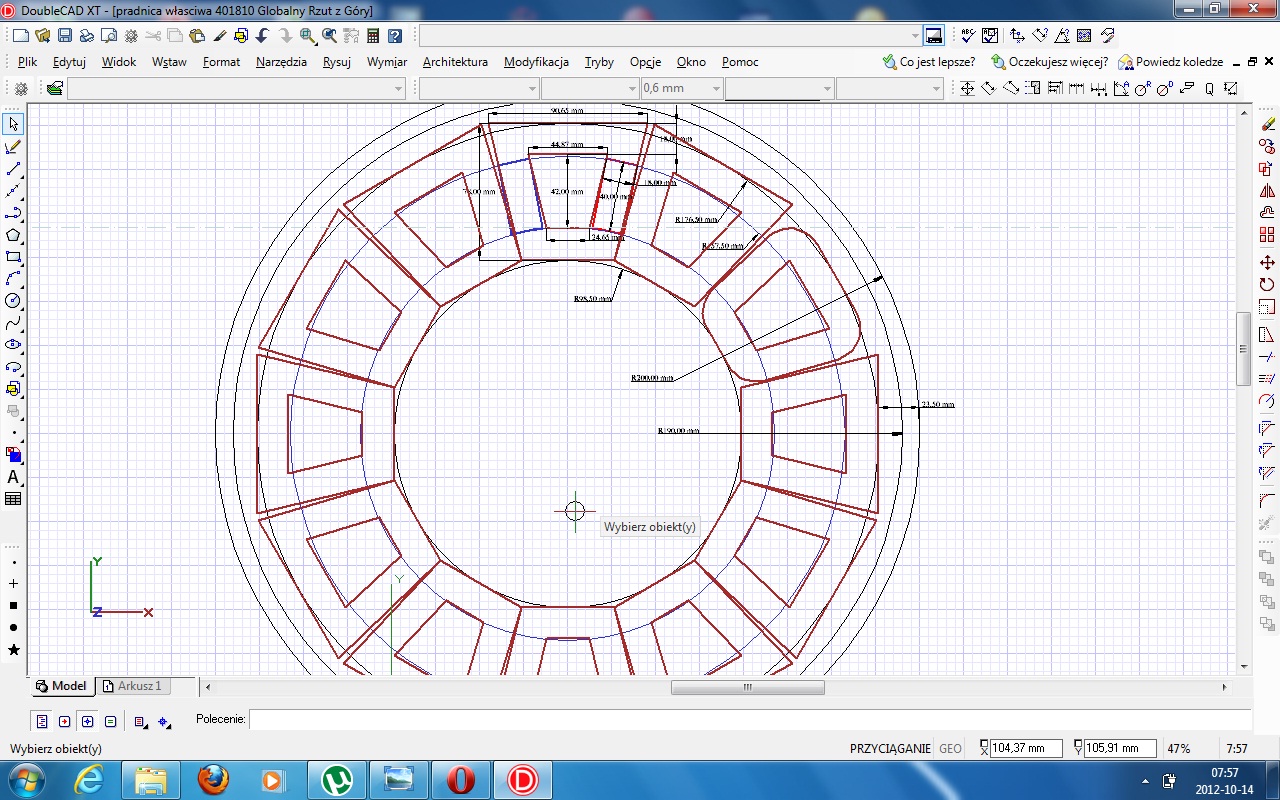
Task: Click the undo arrow icon
Action: (262, 36)
